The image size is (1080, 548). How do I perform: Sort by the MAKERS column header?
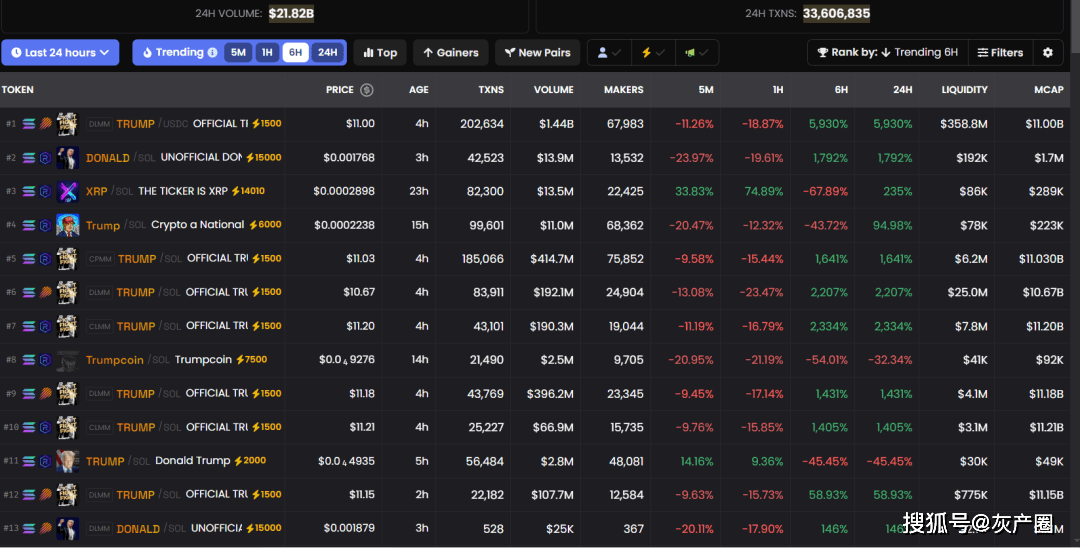(623, 90)
